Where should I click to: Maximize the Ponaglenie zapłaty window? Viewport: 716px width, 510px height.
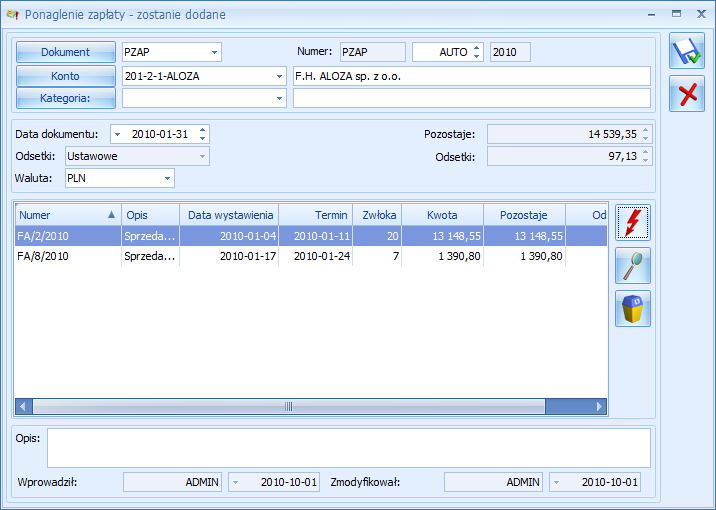(676, 14)
